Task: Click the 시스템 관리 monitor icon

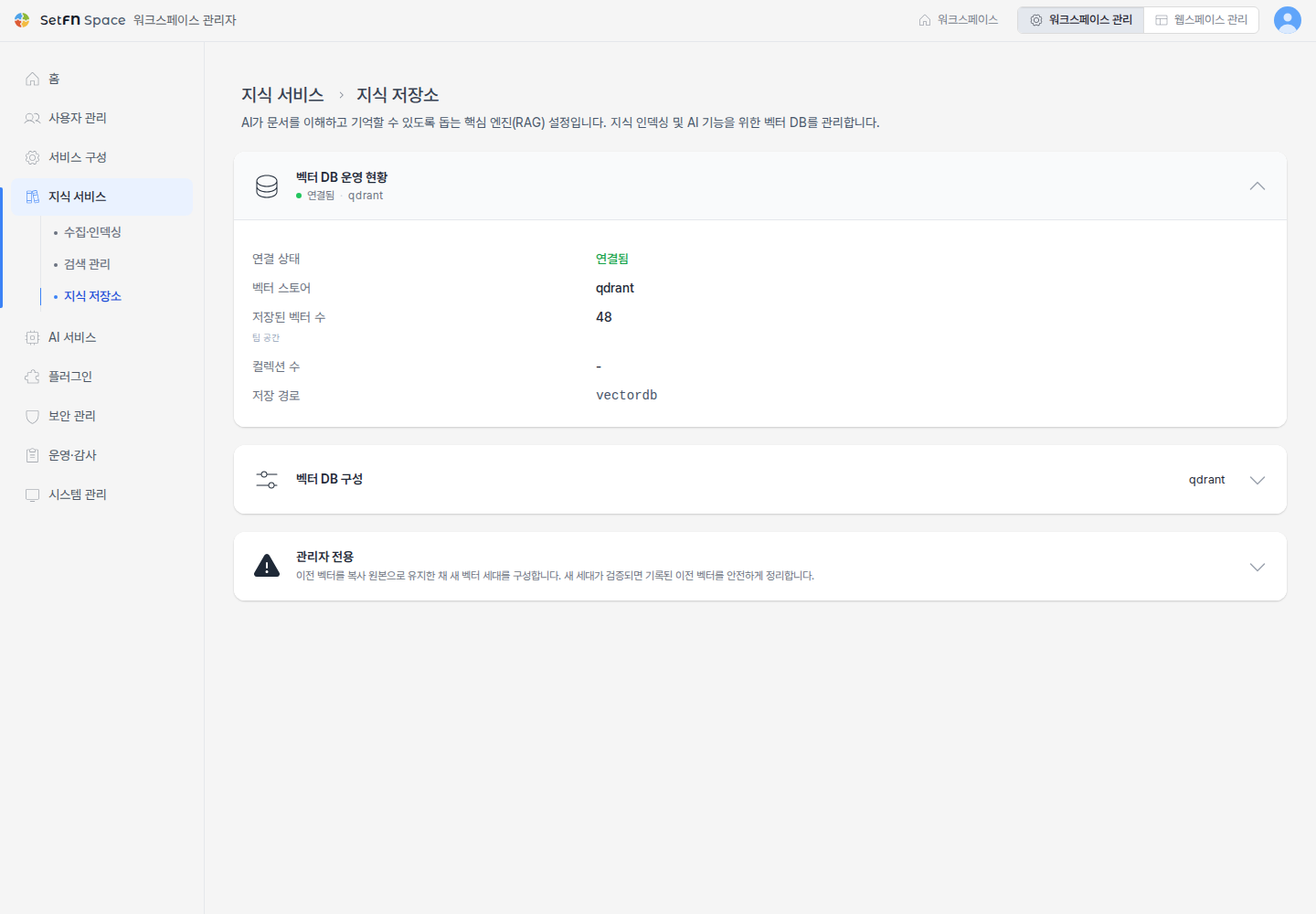Action: coord(33,495)
